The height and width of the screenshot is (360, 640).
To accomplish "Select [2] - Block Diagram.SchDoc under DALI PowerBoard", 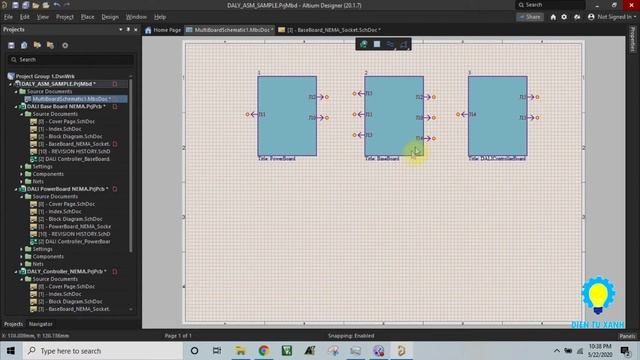I will pos(70,219).
